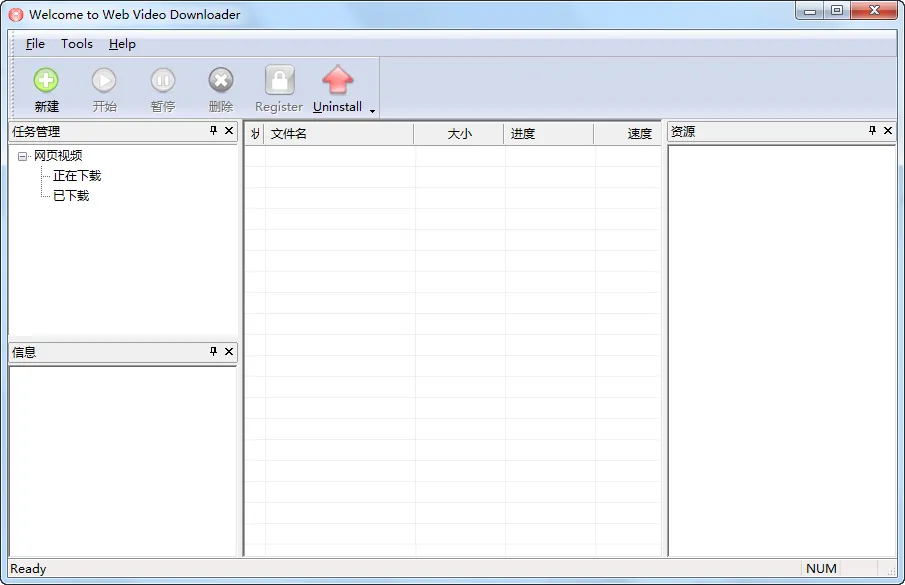Toggle auto-hide pin on 信息 panel
The height and width of the screenshot is (585, 905).
pyautogui.click(x=214, y=351)
